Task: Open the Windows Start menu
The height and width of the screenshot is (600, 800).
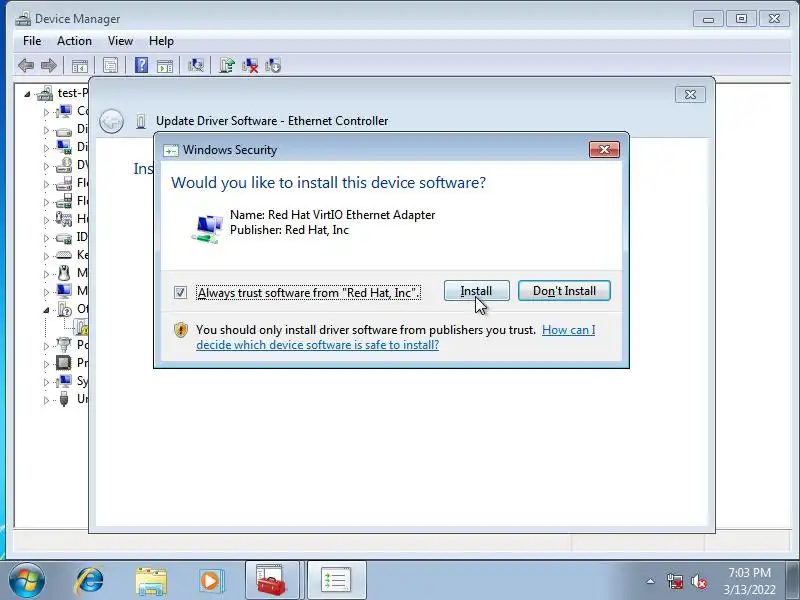Action: point(27,581)
